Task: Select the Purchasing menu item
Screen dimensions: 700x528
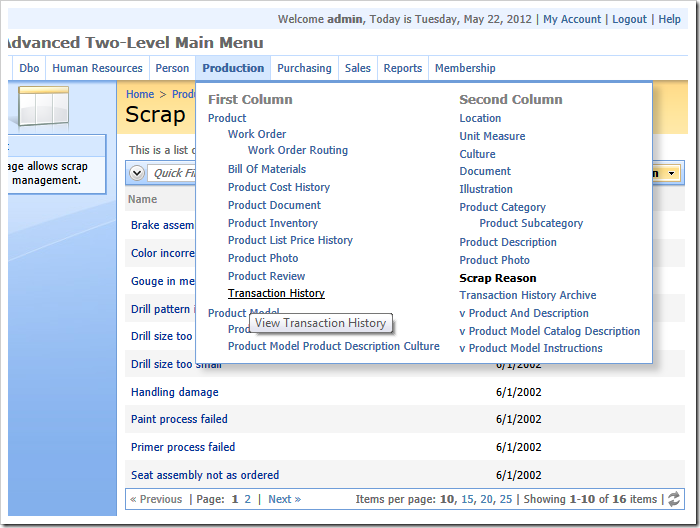Action: coord(304,68)
